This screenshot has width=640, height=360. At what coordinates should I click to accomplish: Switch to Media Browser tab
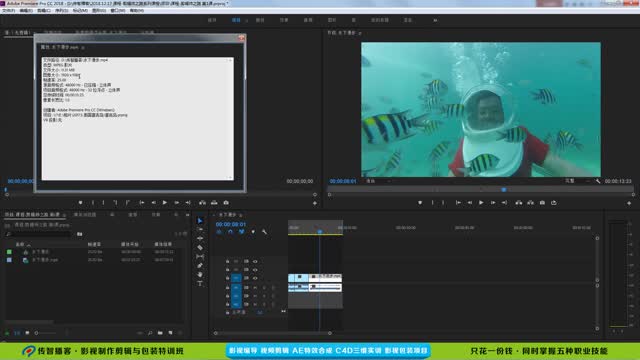85,215
